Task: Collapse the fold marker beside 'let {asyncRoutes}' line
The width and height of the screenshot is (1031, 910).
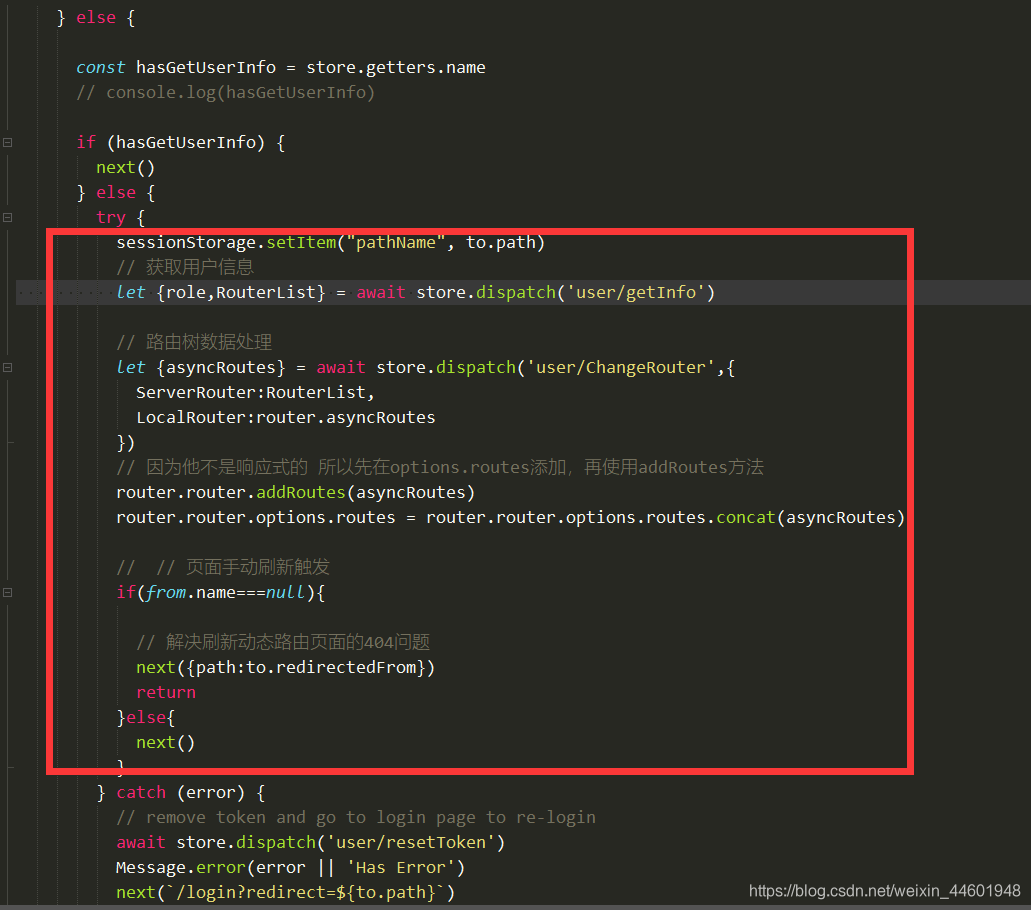Action: pos(7,367)
